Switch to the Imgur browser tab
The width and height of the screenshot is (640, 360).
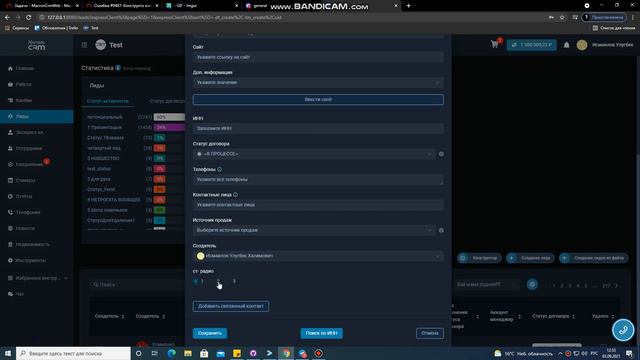202,6
